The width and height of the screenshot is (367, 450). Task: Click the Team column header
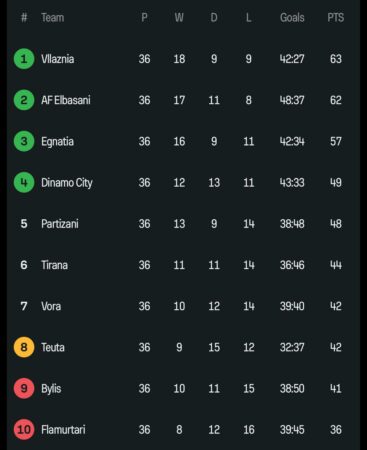click(x=52, y=18)
